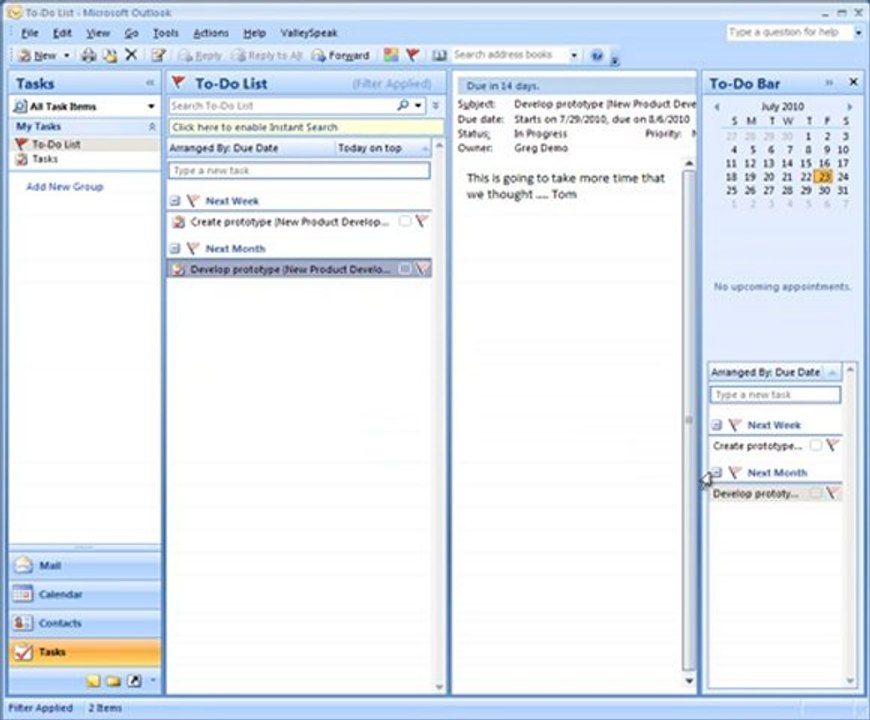Screen dimensions: 870x720
Task: Click the Print icon in toolbar
Action: pos(89,55)
